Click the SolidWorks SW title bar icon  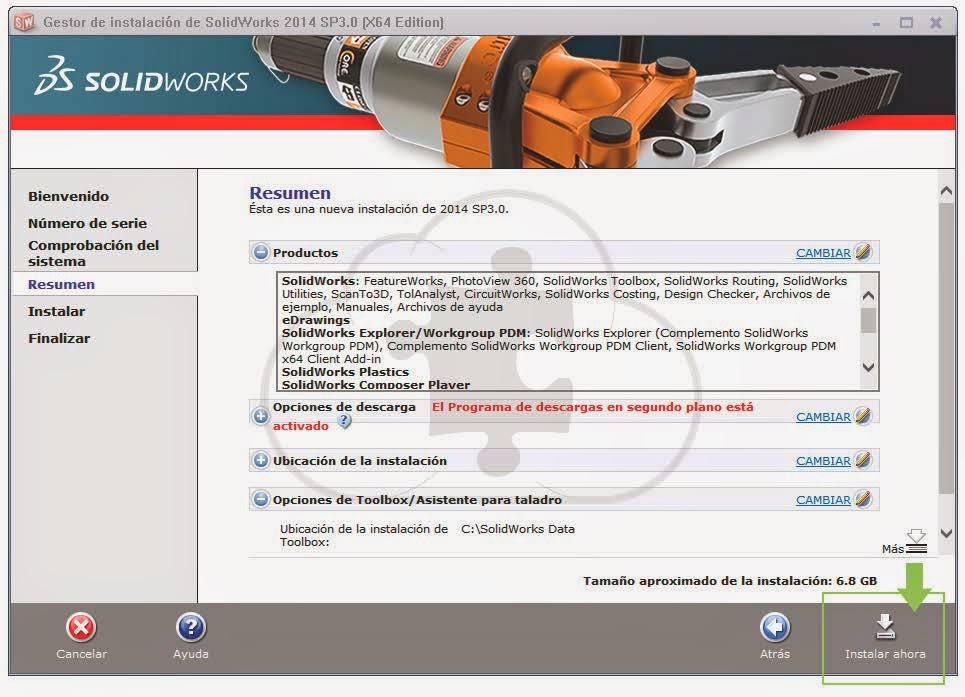pos(24,23)
